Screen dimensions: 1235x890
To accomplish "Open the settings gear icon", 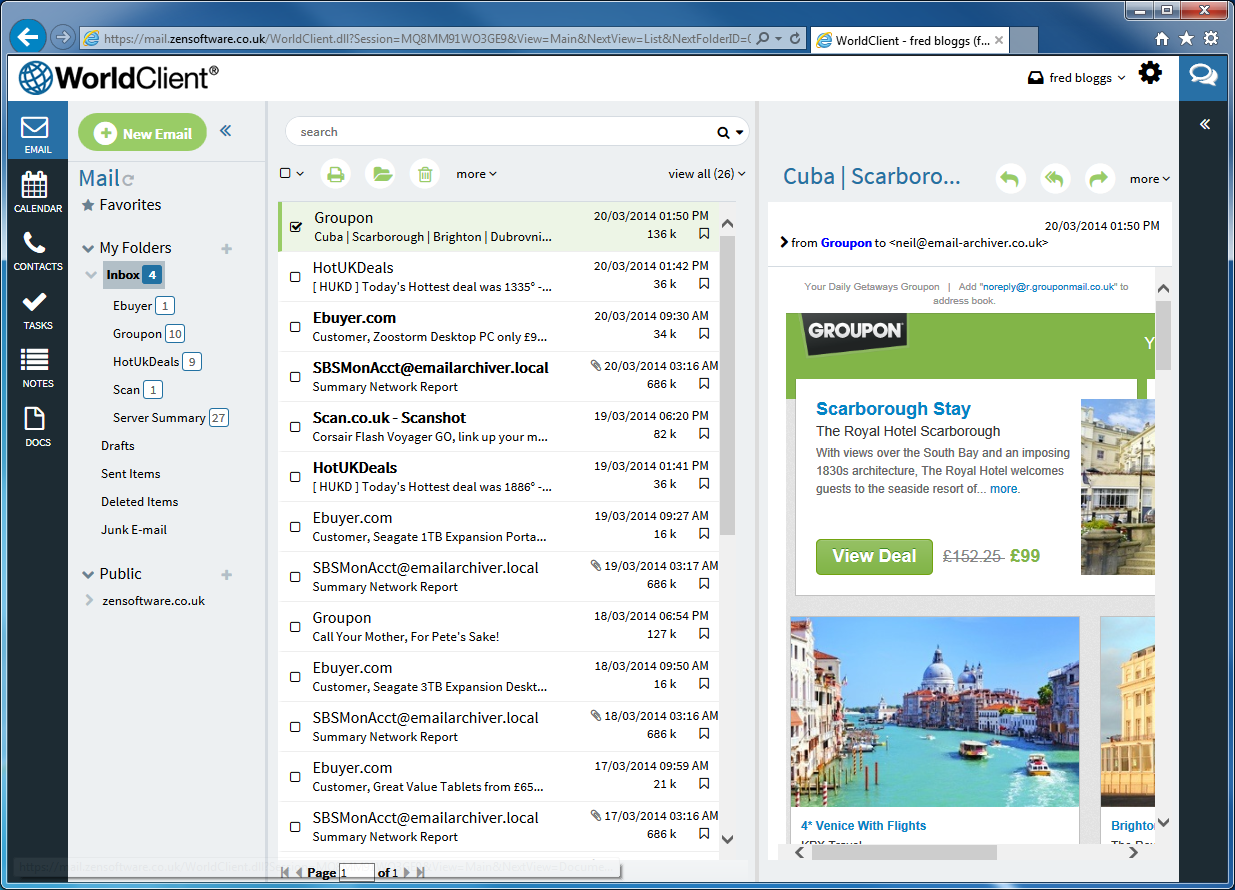I will [x=1151, y=73].
